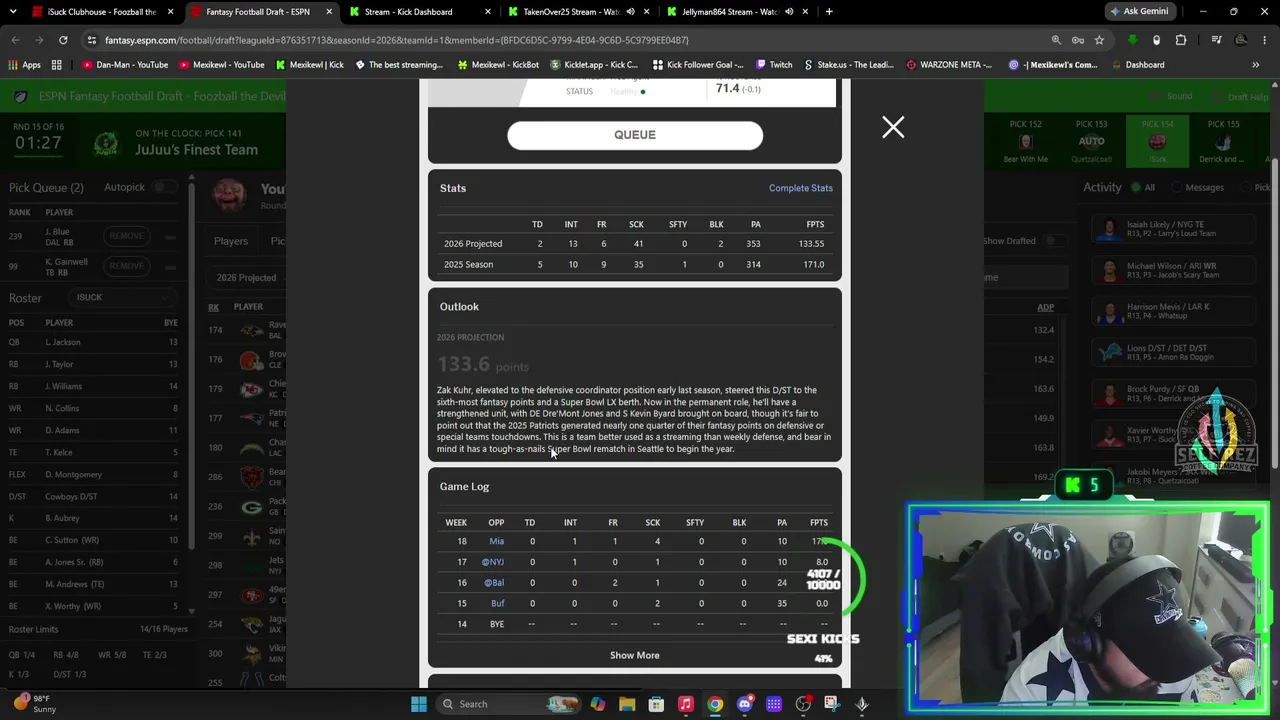Sort players by the ADP column
The image size is (1280, 720).
point(1045,307)
